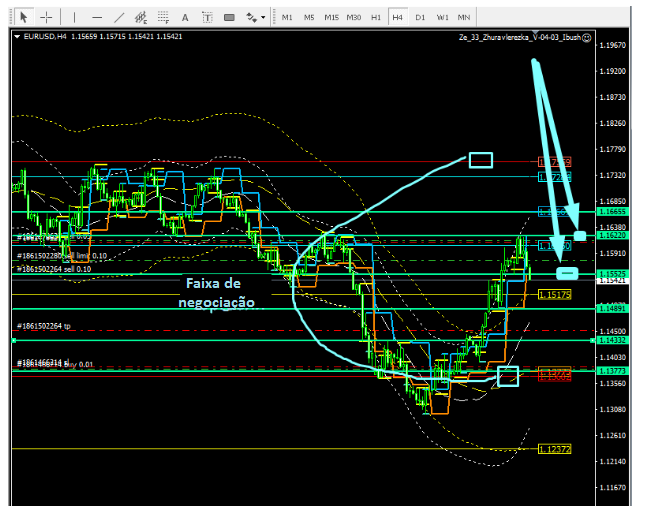Choose the text 'A' tool
This screenshot has height=526, width=645.
[185, 17]
